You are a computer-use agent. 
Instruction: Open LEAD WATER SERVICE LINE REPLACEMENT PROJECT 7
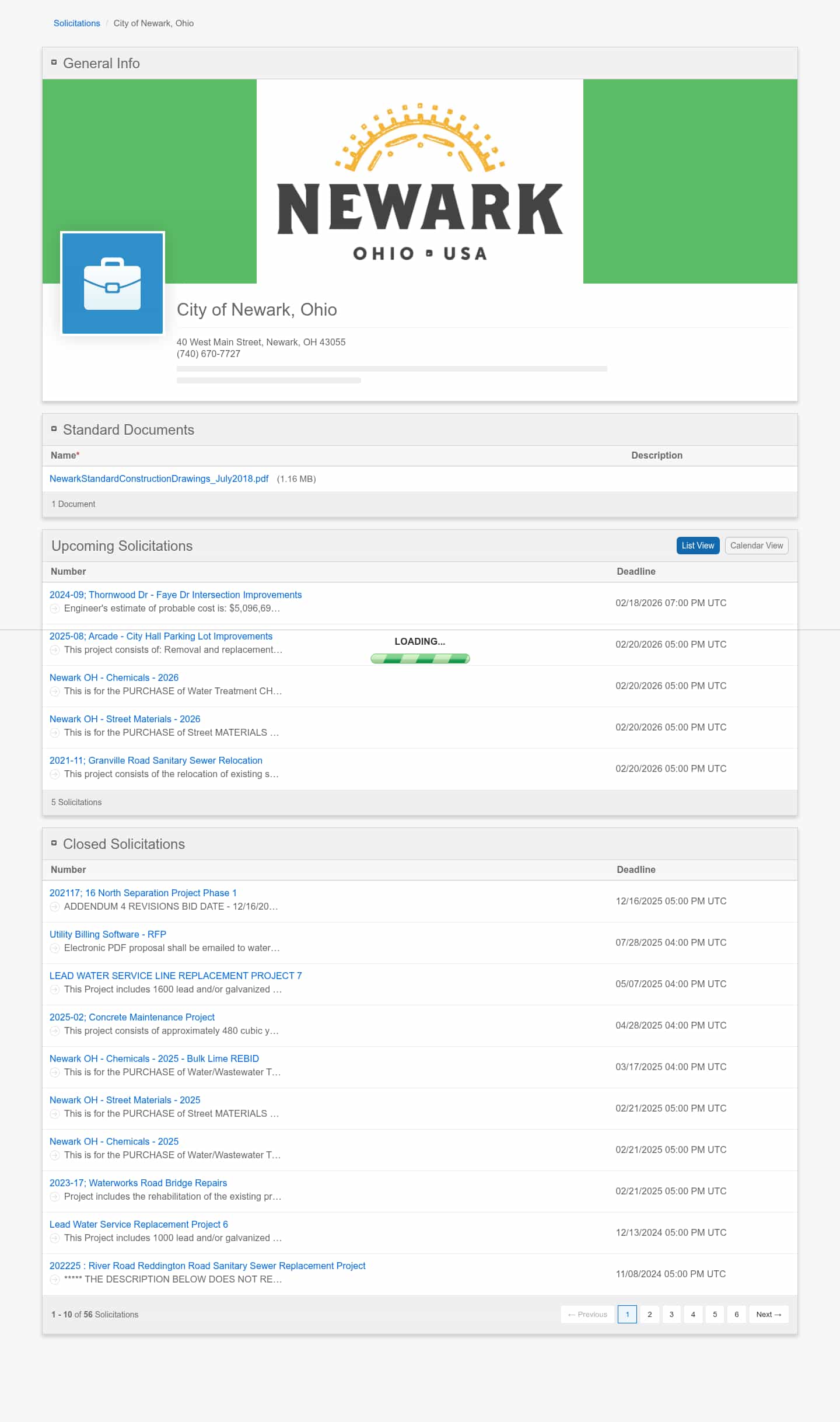pos(176,976)
